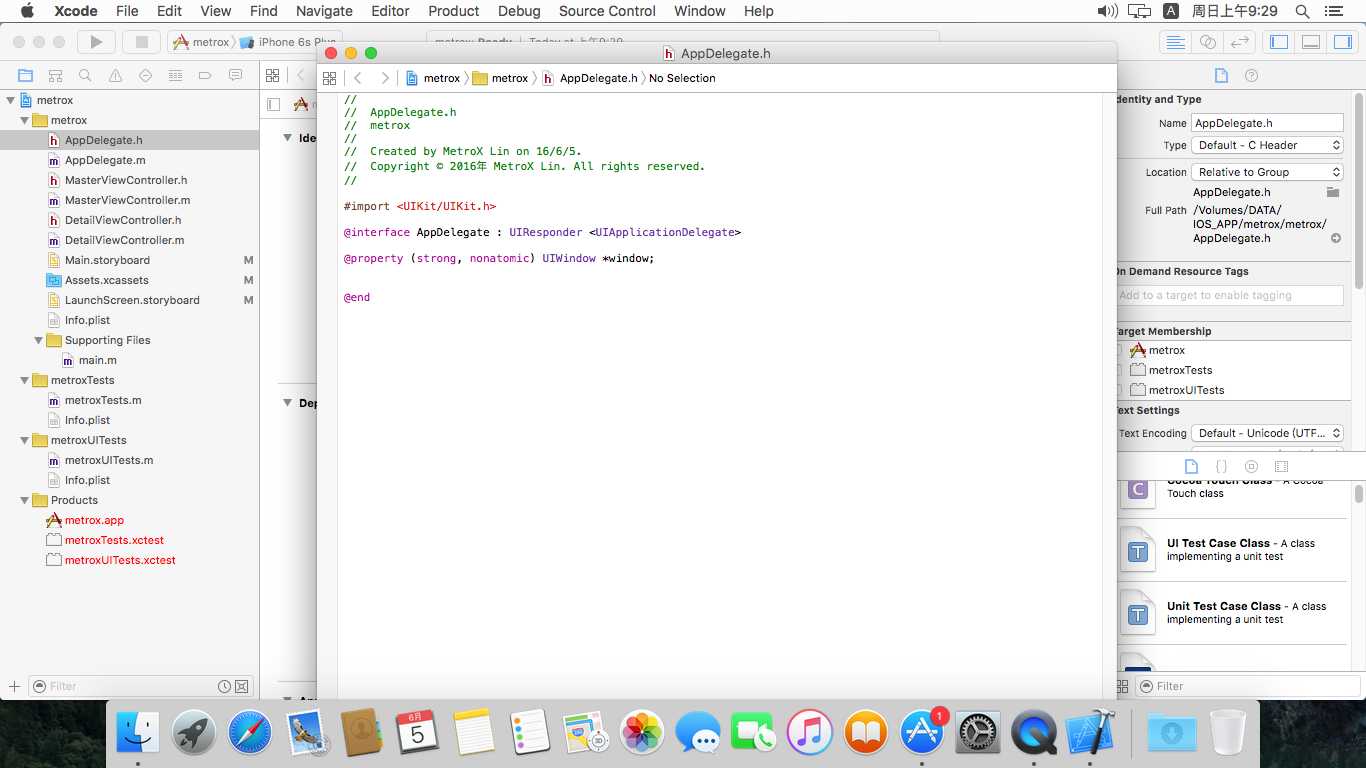The image size is (1366, 768).
Task: Show the Assistant editor
Action: (1208, 42)
